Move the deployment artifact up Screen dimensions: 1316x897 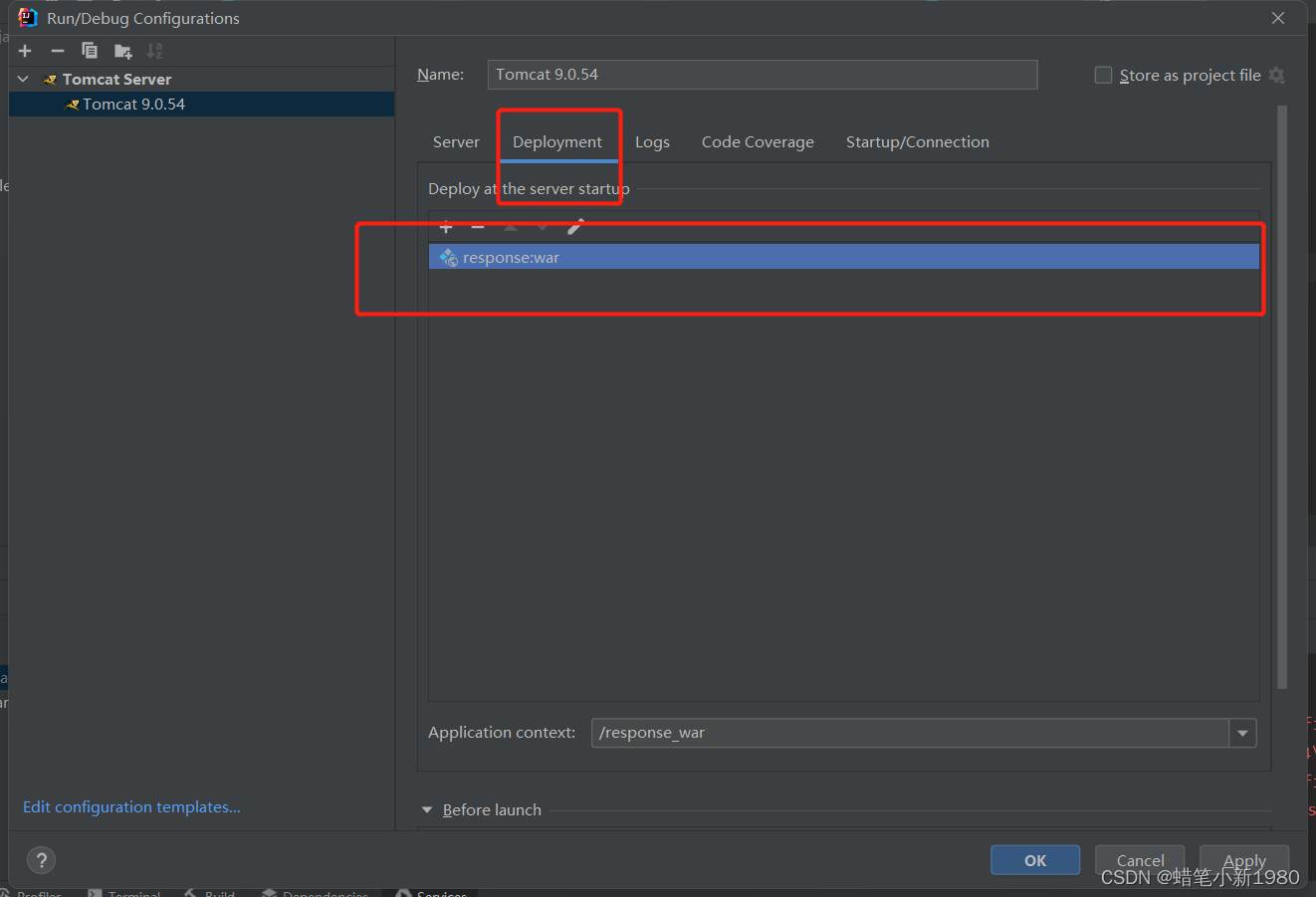511,227
